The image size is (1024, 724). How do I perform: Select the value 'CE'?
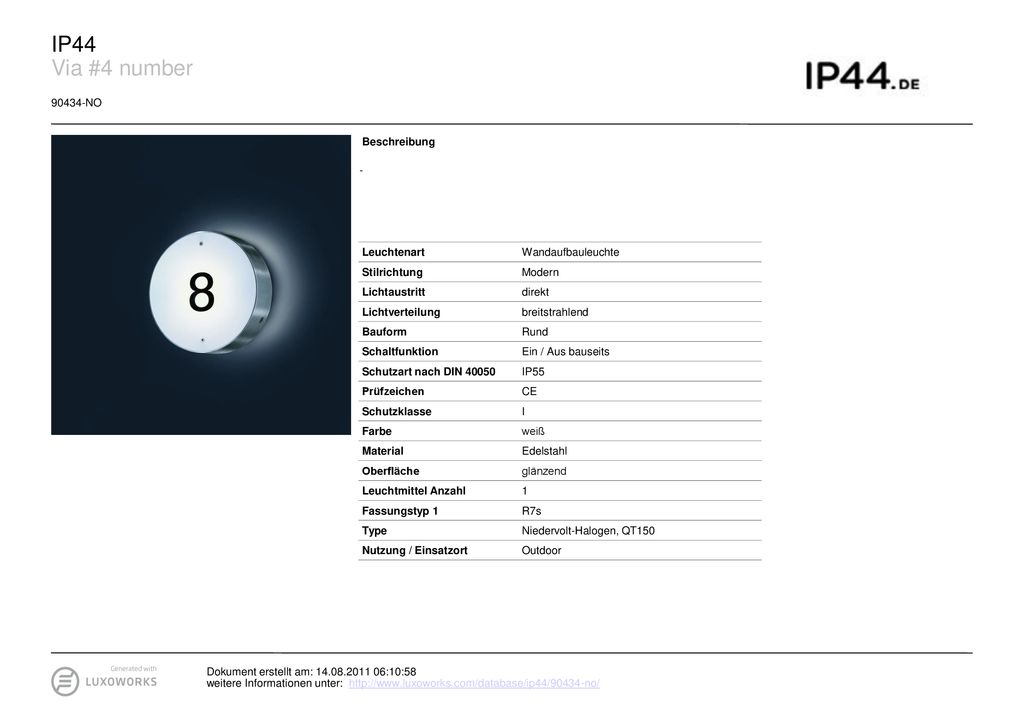[x=529, y=391]
